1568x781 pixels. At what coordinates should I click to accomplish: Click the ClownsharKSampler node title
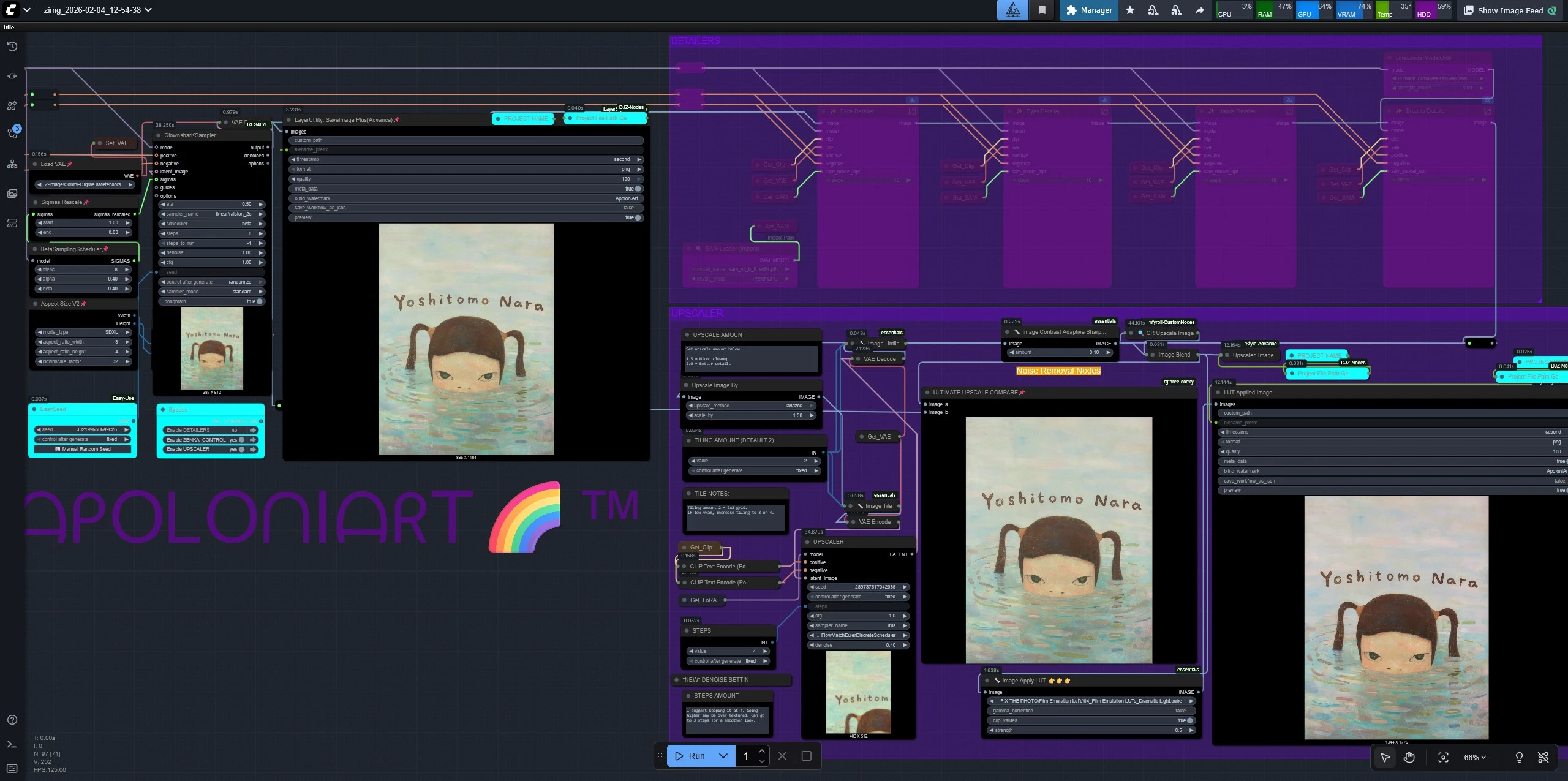point(190,135)
